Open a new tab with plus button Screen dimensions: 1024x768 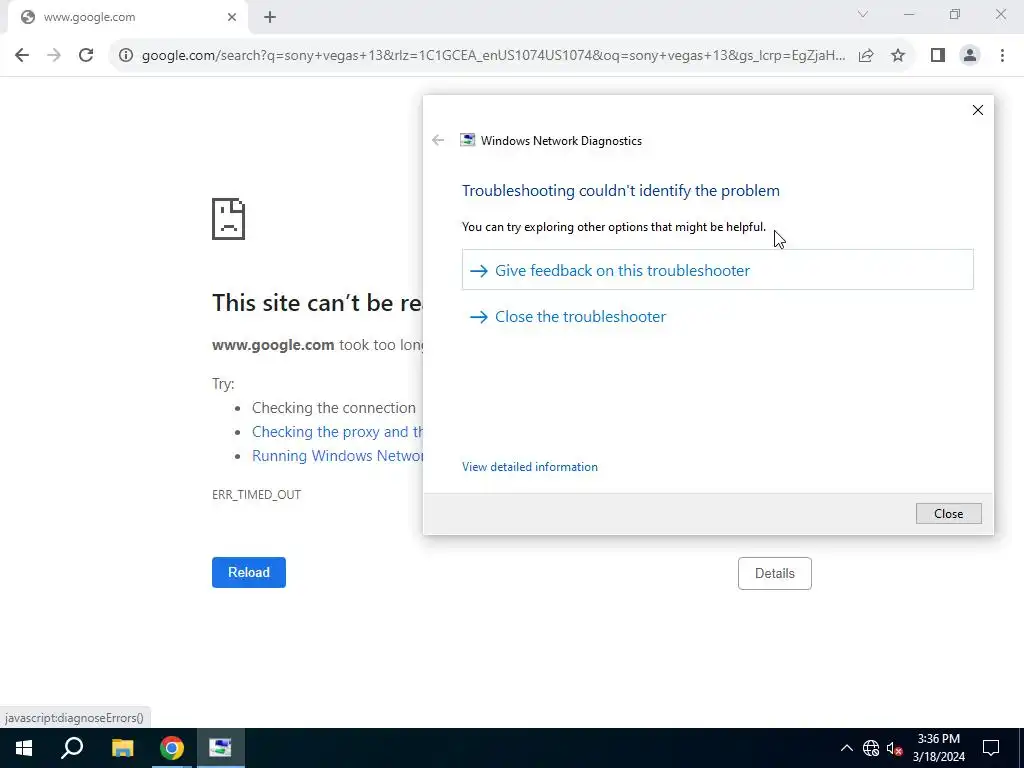tap(270, 18)
